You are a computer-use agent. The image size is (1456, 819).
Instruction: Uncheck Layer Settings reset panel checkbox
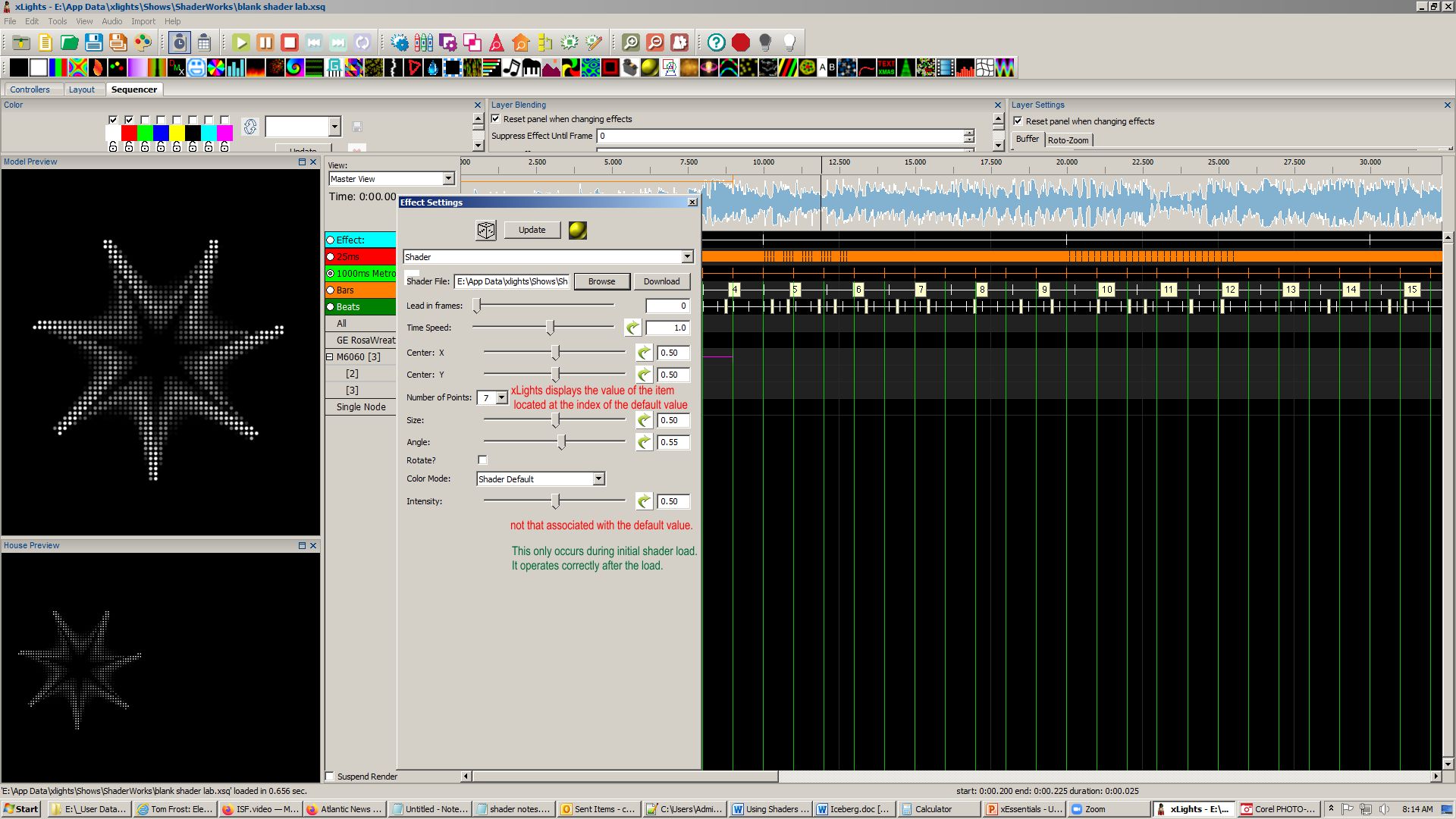(x=1018, y=121)
